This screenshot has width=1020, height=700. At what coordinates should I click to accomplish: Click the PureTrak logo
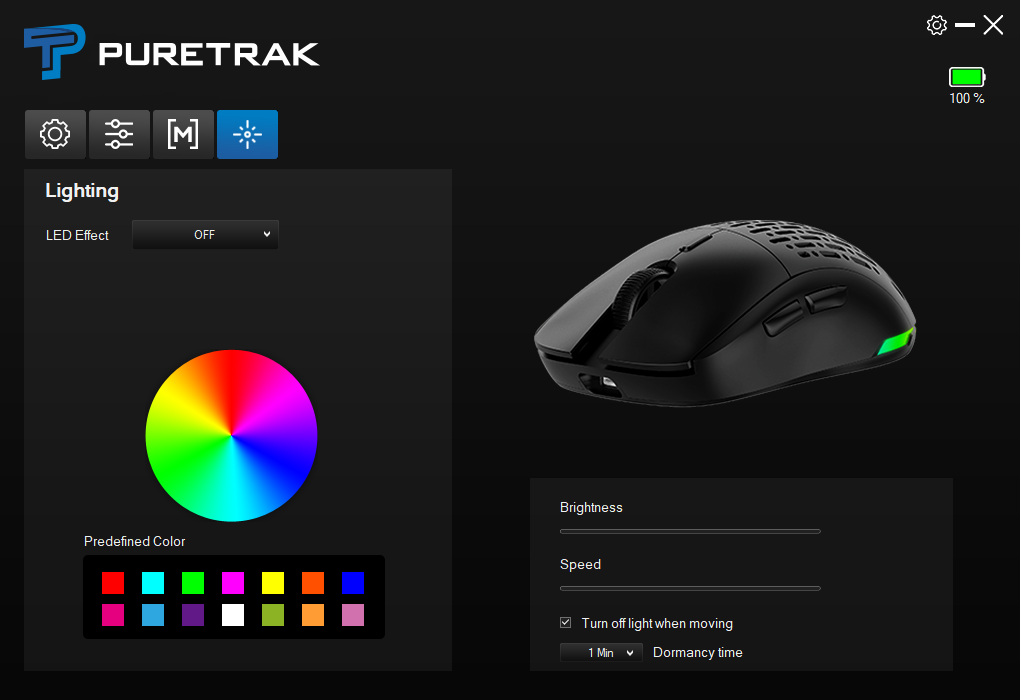pyautogui.click(x=171, y=53)
